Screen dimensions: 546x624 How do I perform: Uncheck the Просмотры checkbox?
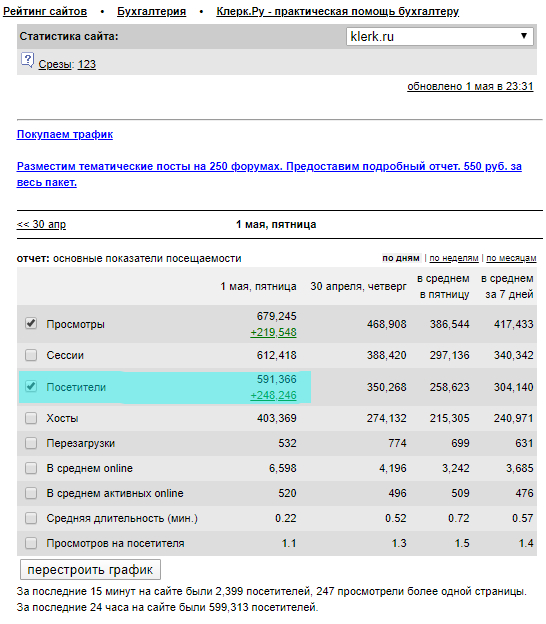coord(31,323)
